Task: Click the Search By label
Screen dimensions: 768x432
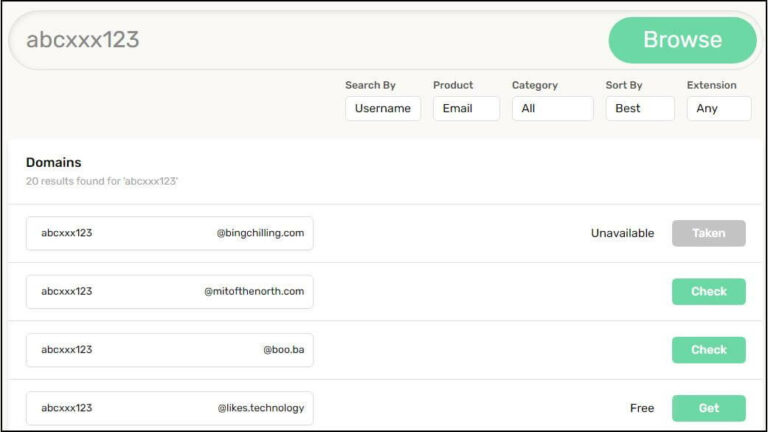Action: 370,85
